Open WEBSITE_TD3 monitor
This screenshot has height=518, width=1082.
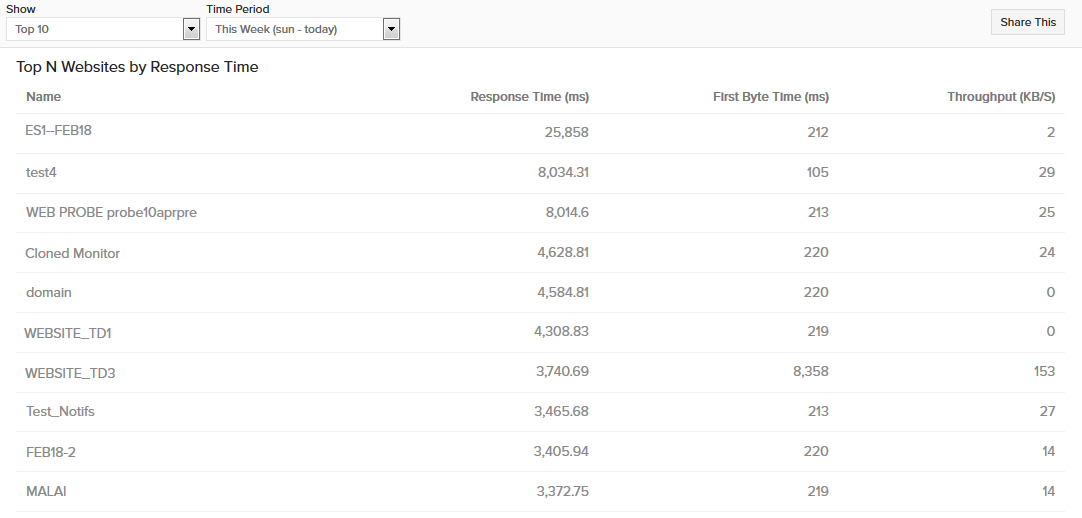pyautogui.click(x=70, y=373)
